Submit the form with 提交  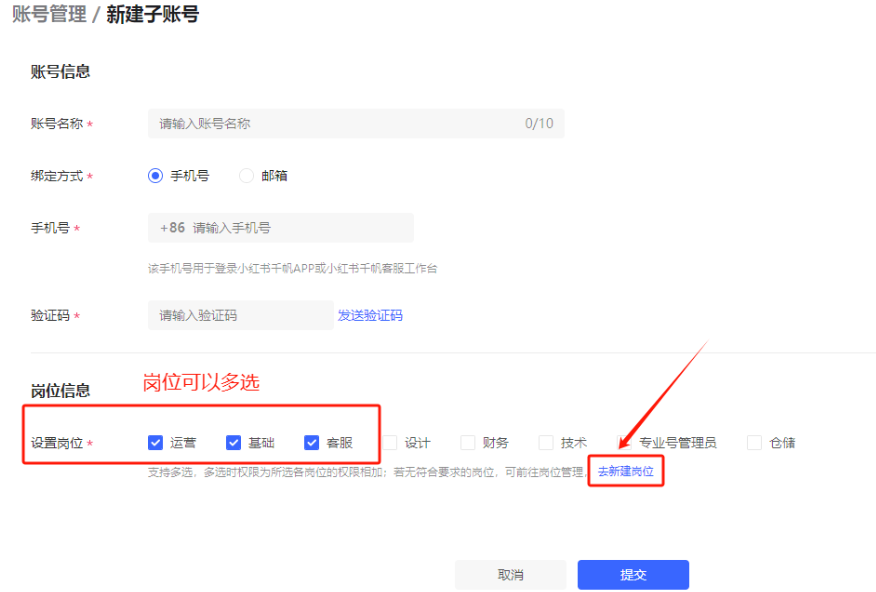coord(633,575)
